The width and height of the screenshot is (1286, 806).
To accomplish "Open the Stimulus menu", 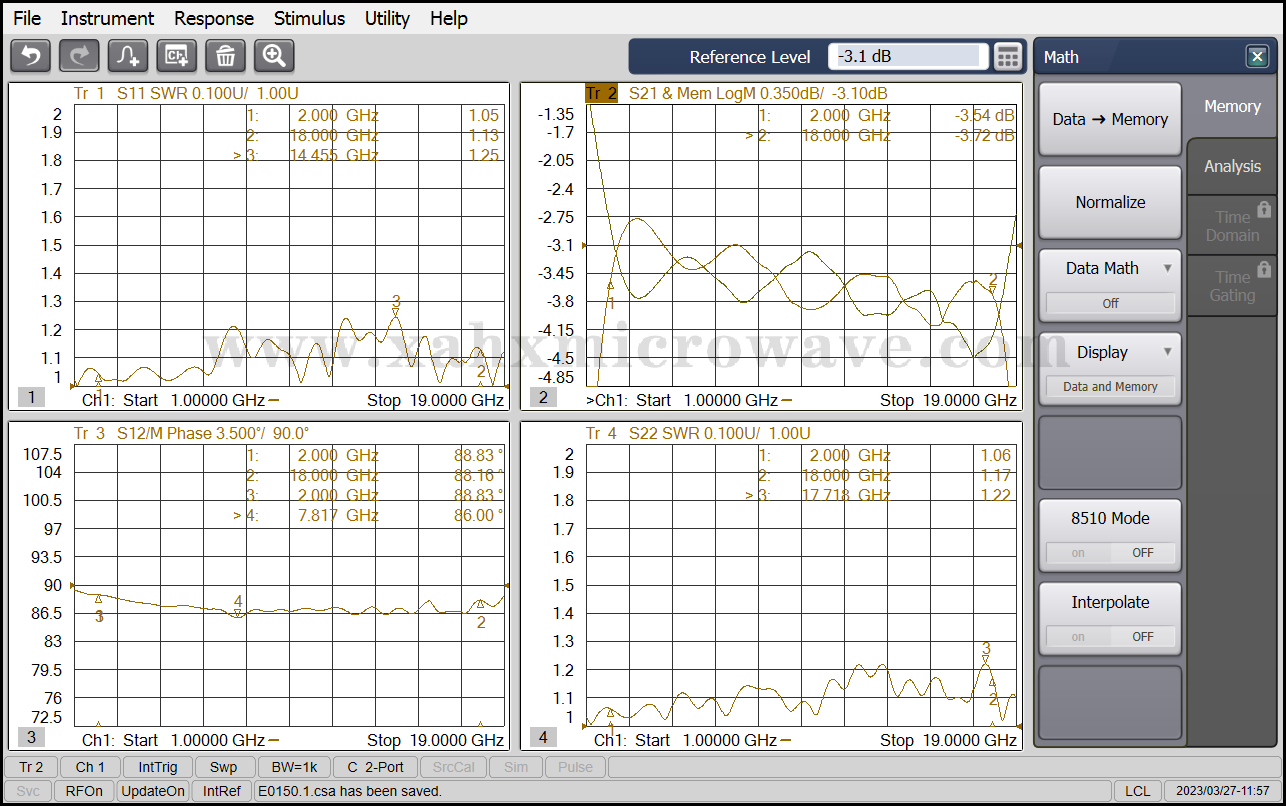I will pyautogui.click(x=309, y=18).
